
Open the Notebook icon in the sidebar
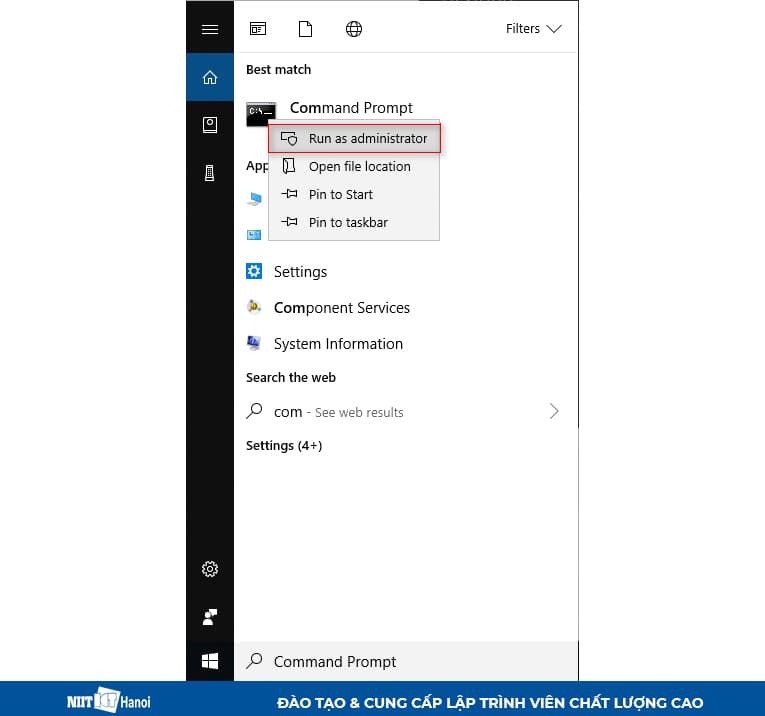point(210,125)
